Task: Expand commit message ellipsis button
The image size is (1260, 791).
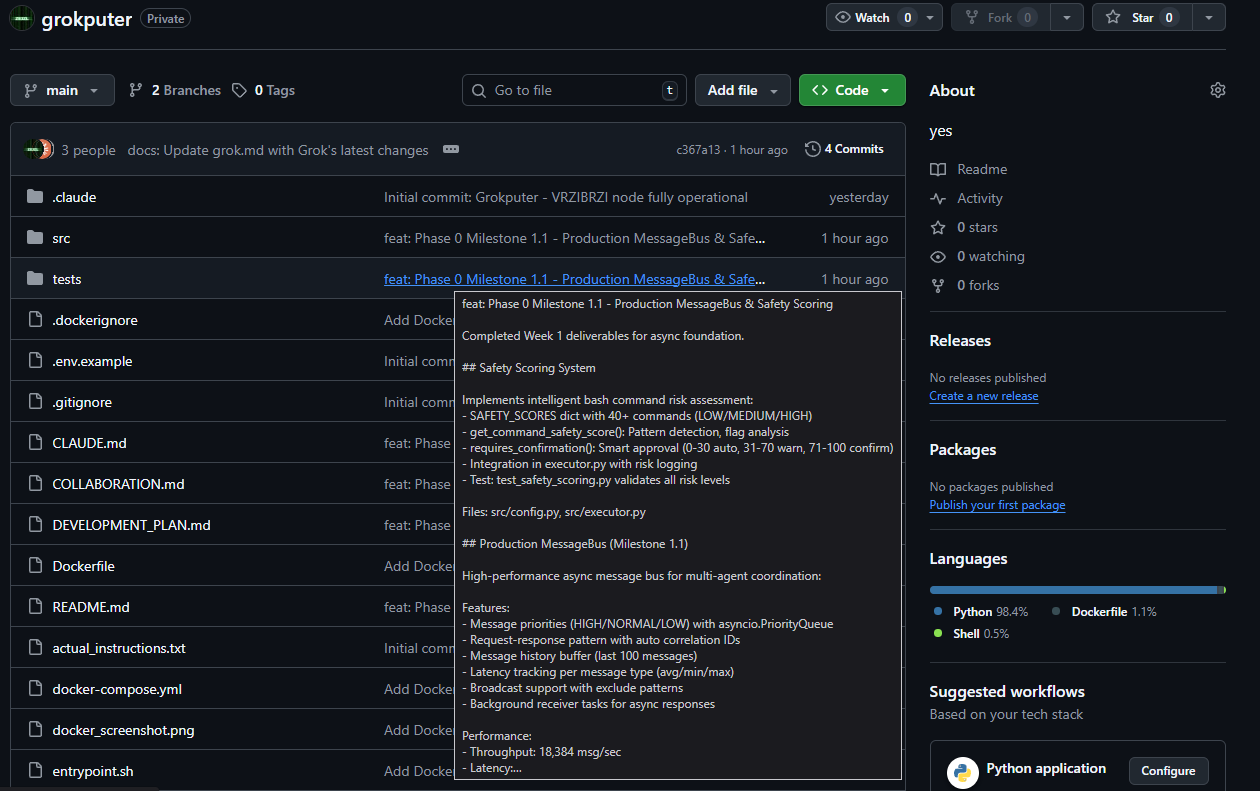Action: click(451, 149)
